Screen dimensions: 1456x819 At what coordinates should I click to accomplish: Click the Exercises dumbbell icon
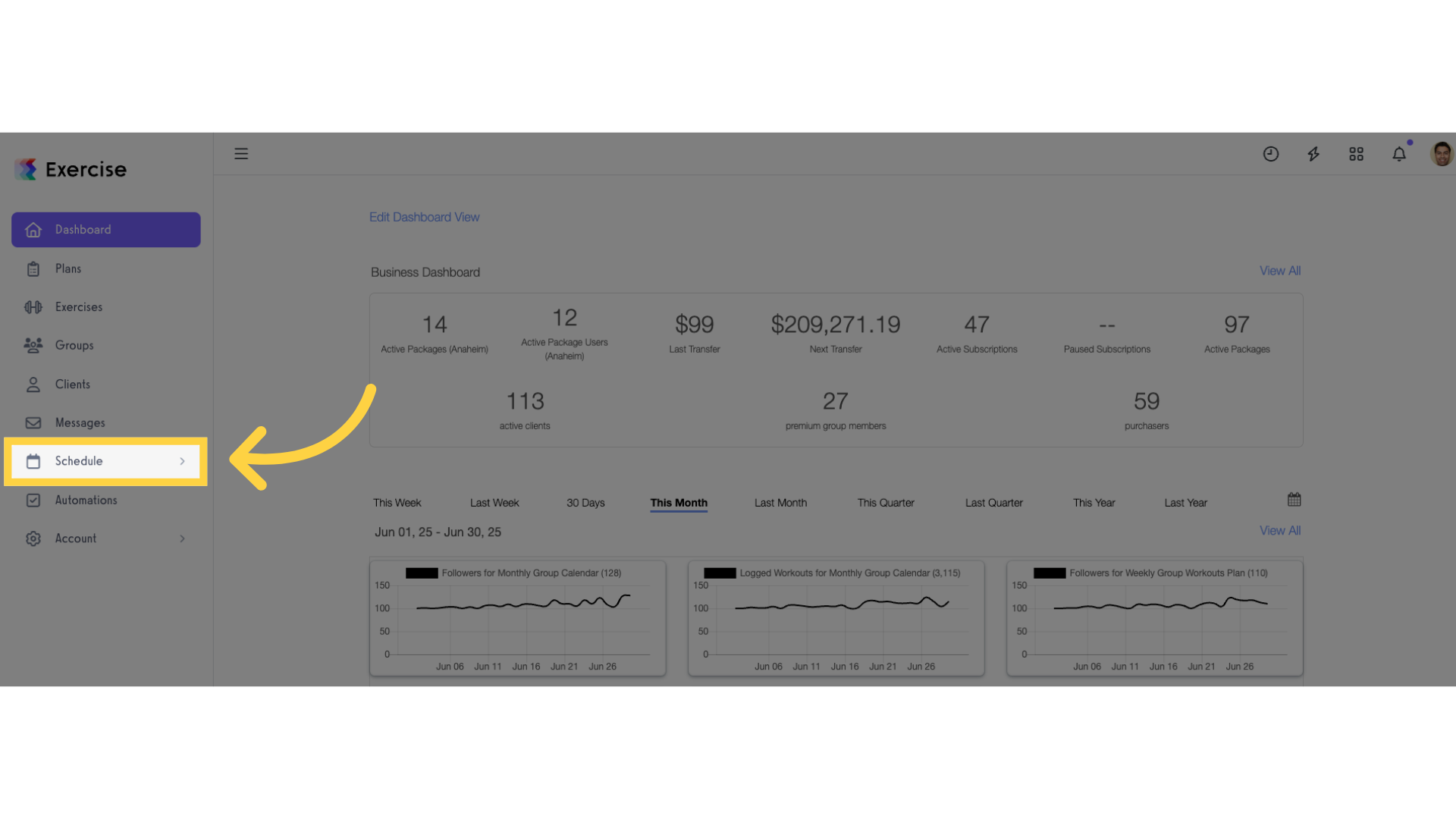point(33,307)
